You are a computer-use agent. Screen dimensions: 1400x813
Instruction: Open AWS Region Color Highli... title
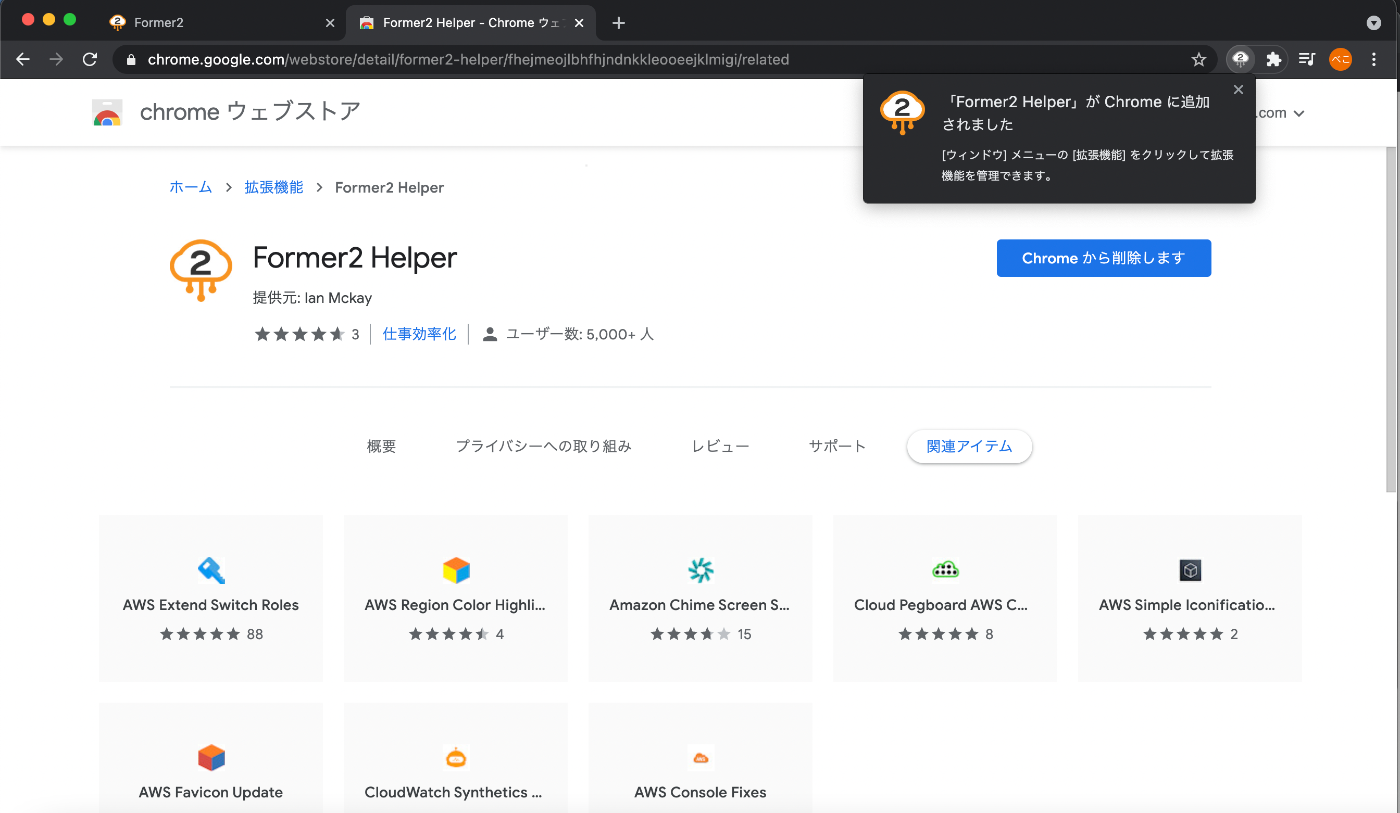(x=456, y=605)
